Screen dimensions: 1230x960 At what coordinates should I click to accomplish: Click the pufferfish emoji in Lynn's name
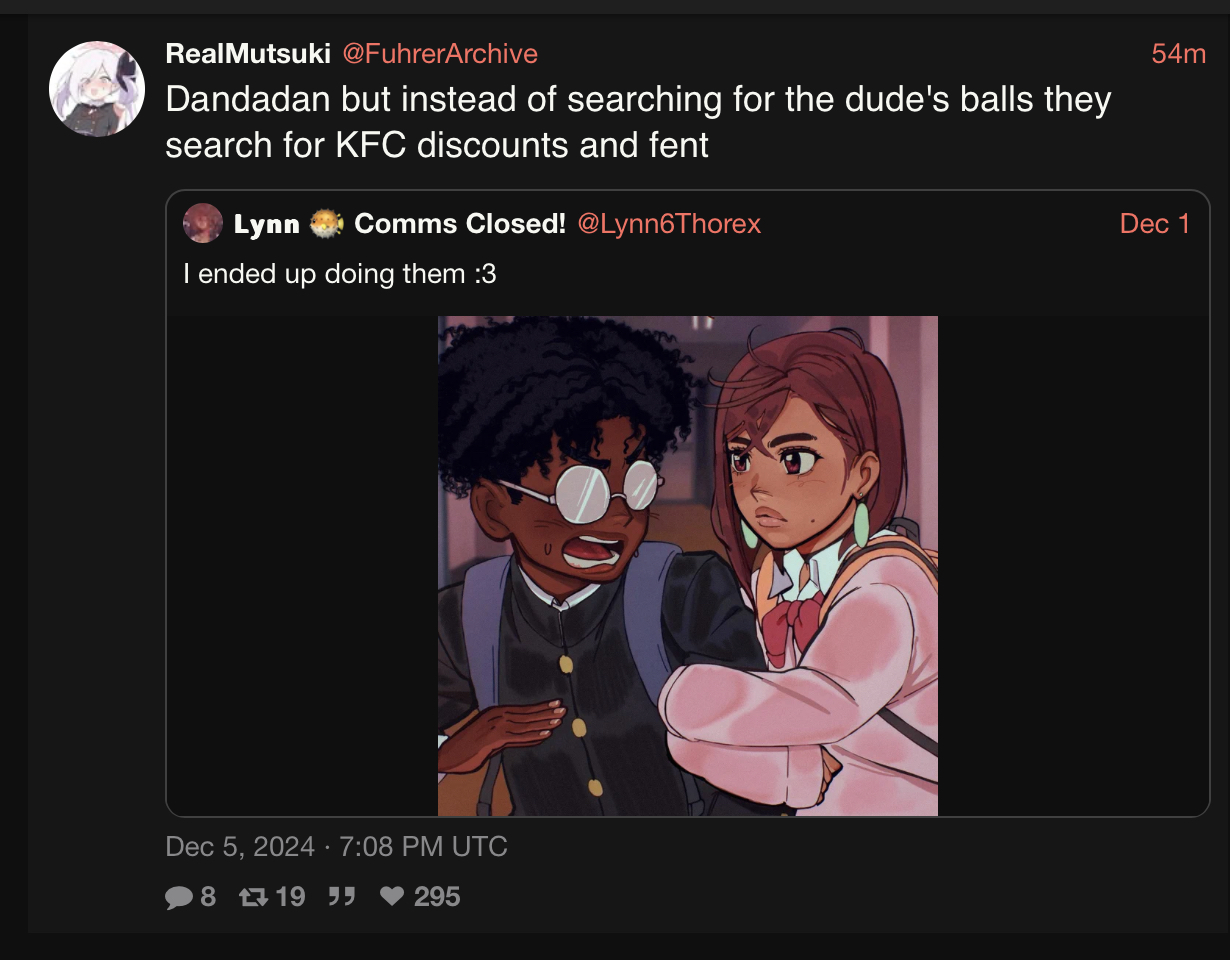coord(326,224)
